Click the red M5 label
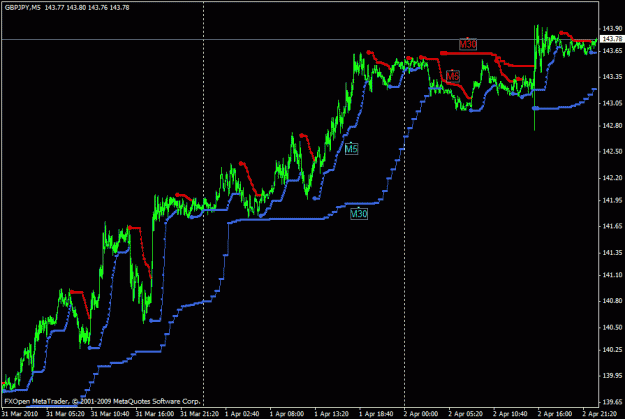This screenshot has width=625, height=419. [x=453, y=76]
